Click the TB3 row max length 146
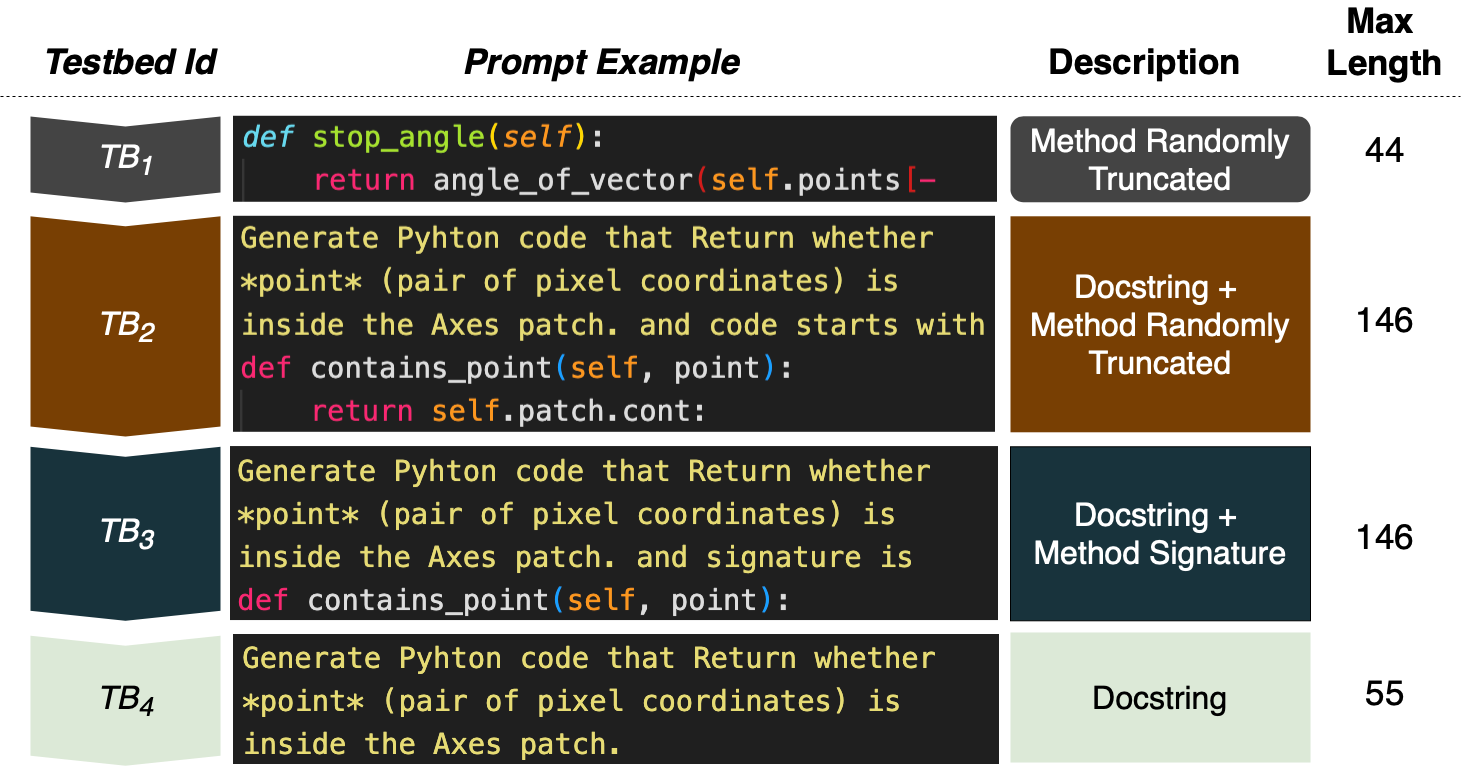The width and height of the screenshot is (1481, 767). pyautogui.click(x=1384, y=537)
